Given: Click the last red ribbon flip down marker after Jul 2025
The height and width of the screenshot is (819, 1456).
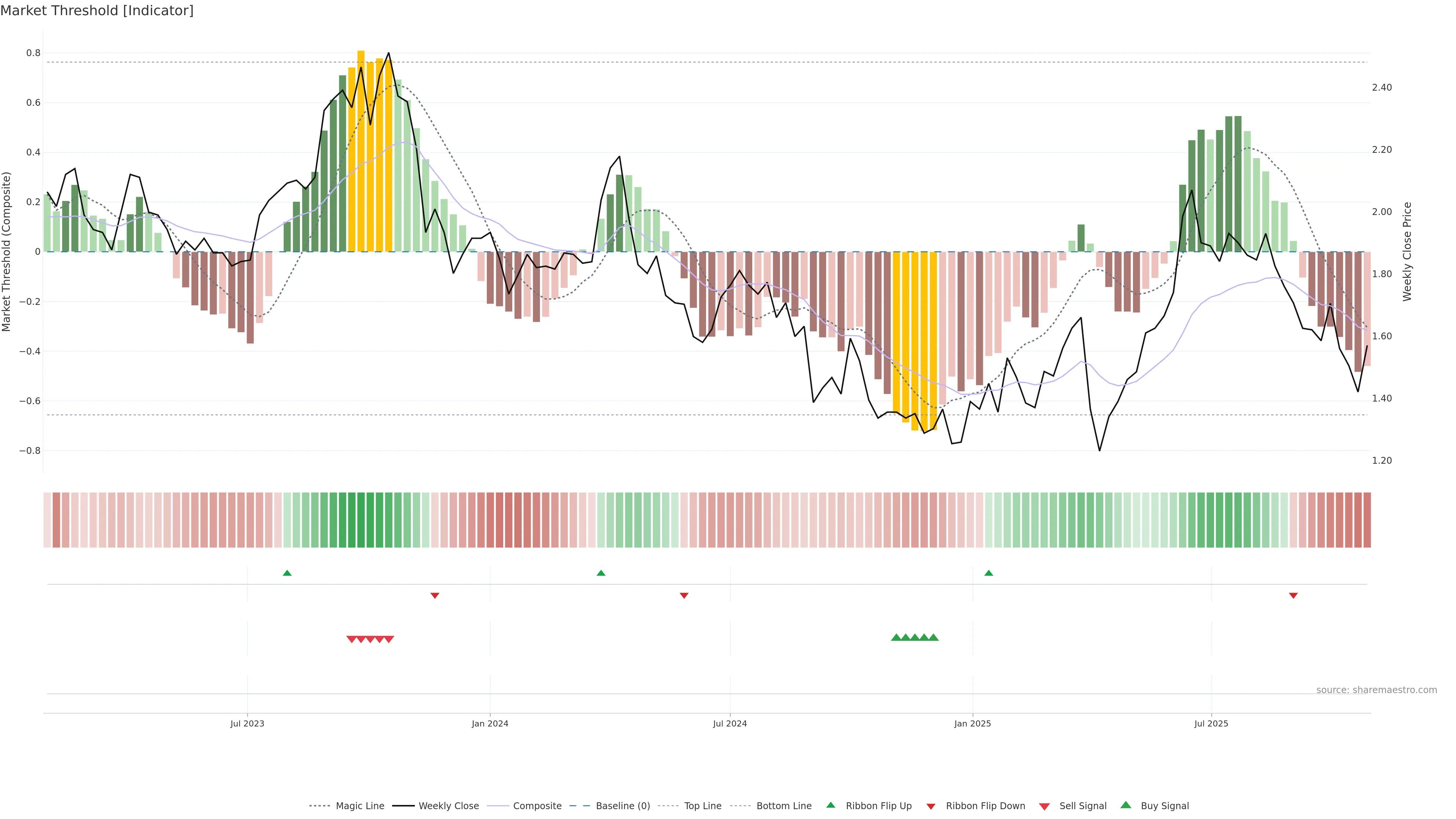Looking at the screenshot, I should coord(1293,595).
